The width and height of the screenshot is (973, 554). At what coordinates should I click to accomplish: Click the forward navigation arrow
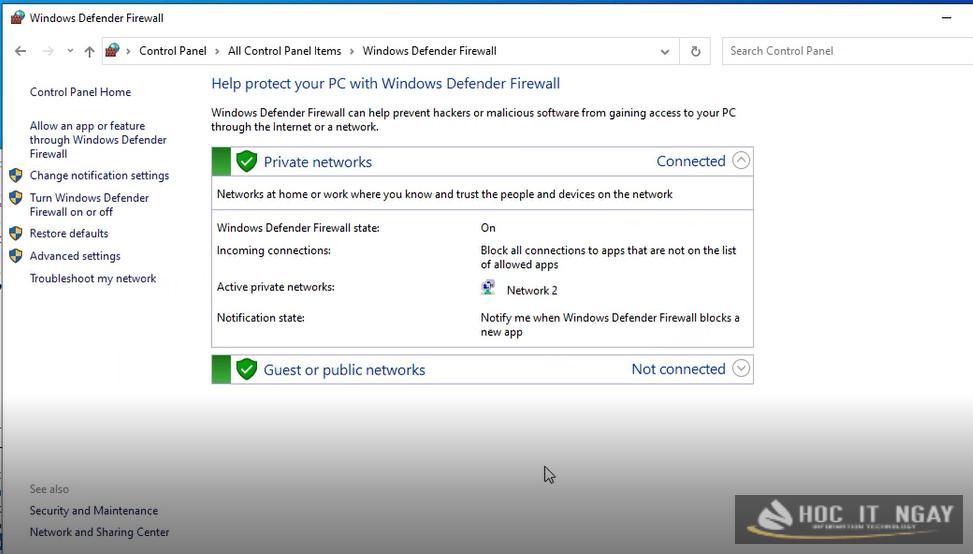[x=48, y=51]
